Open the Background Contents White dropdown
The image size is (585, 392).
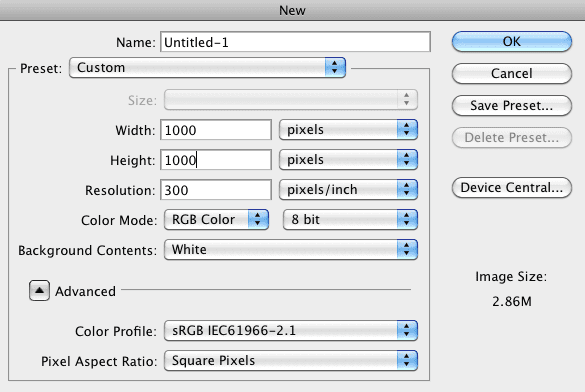pos(291,250)
